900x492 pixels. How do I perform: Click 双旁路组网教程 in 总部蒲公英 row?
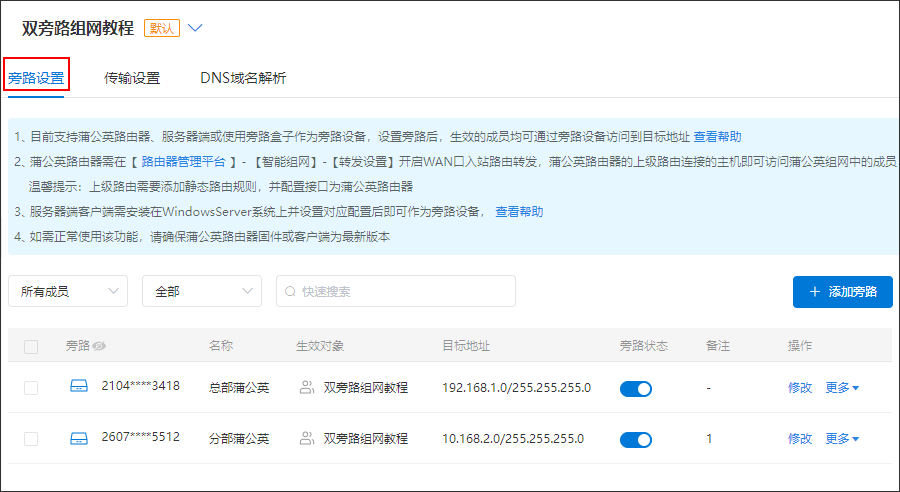pos(366,388)
